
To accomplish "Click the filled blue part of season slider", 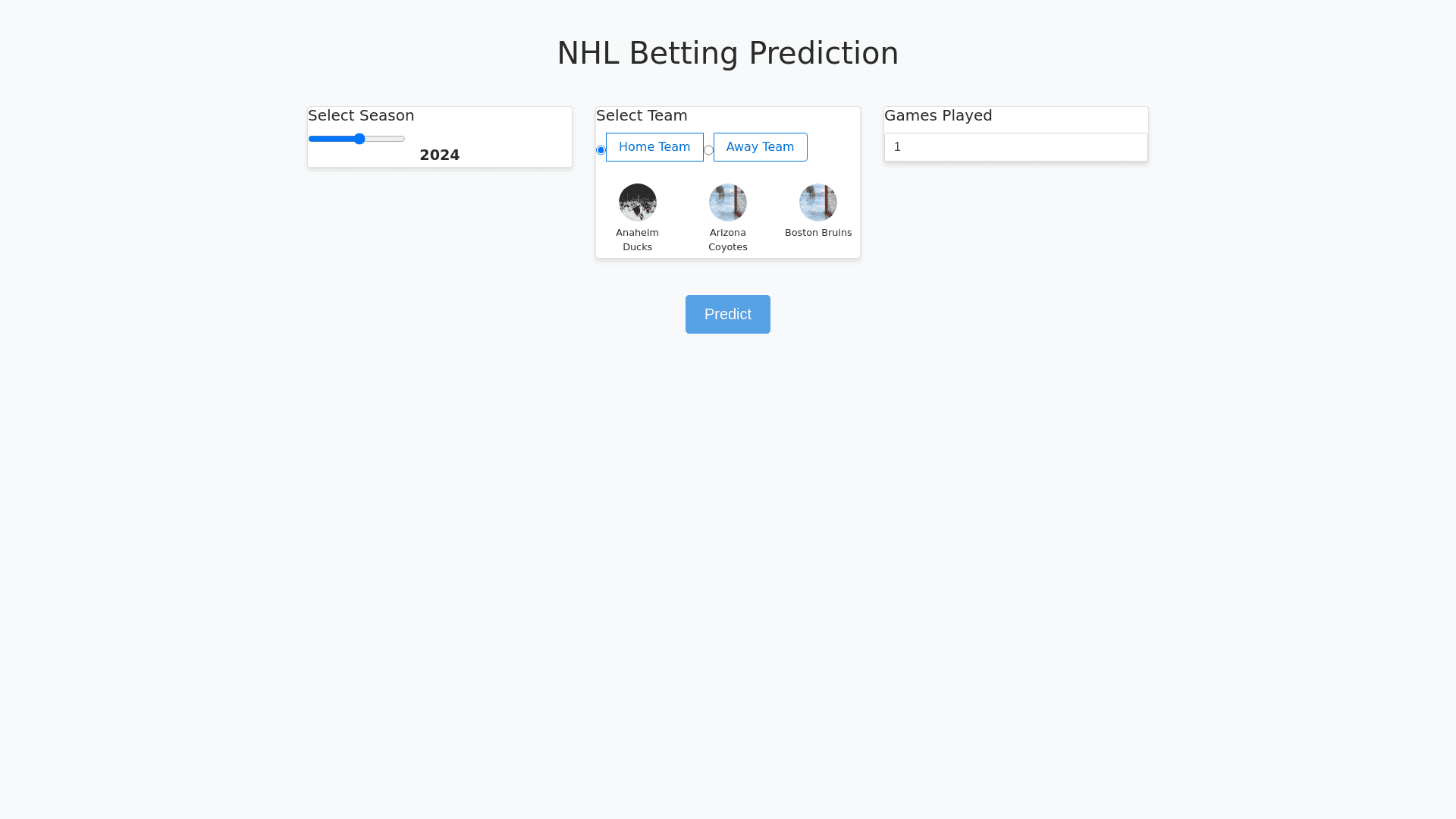I will [x=331, y=139].
